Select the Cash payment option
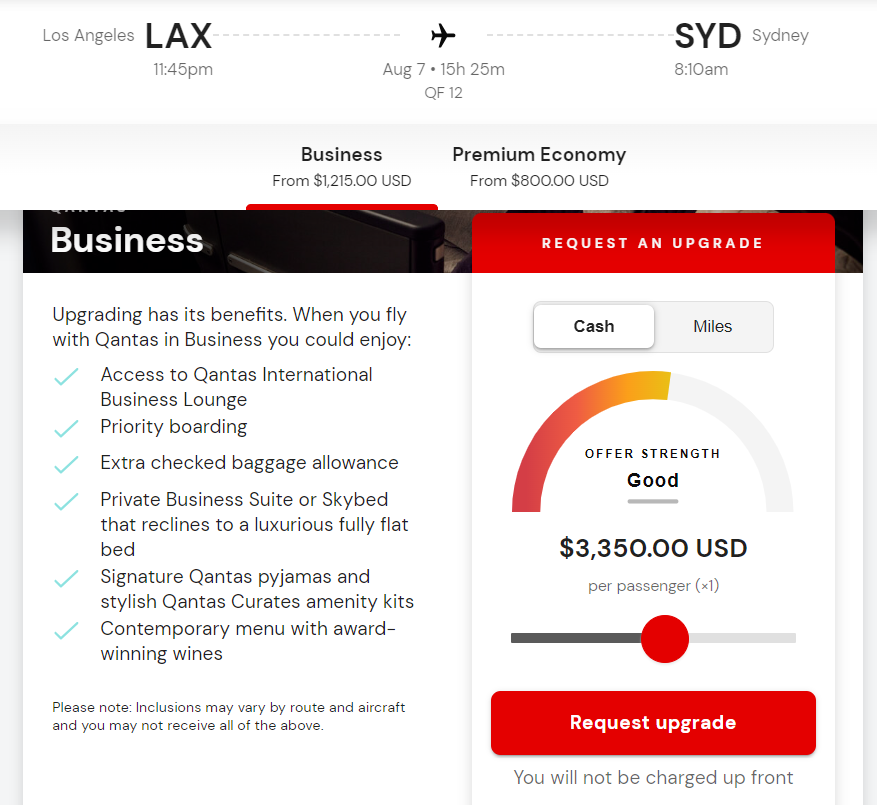877x805 pixels. (x=593, y=326)
